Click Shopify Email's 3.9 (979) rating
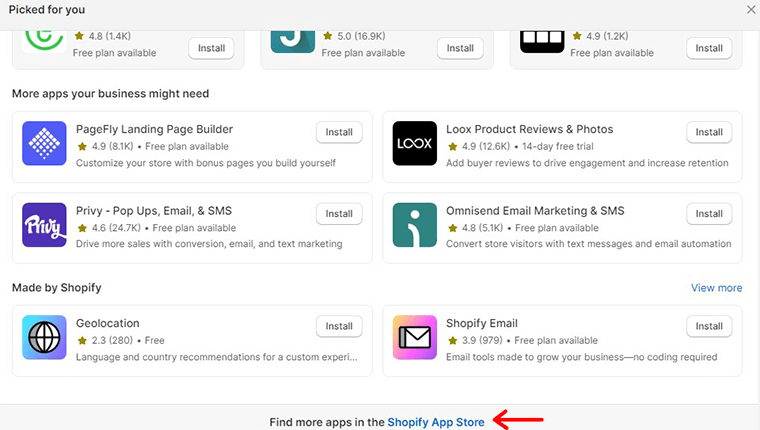This screenshot has width=760, height=430. tap(475, 340)
